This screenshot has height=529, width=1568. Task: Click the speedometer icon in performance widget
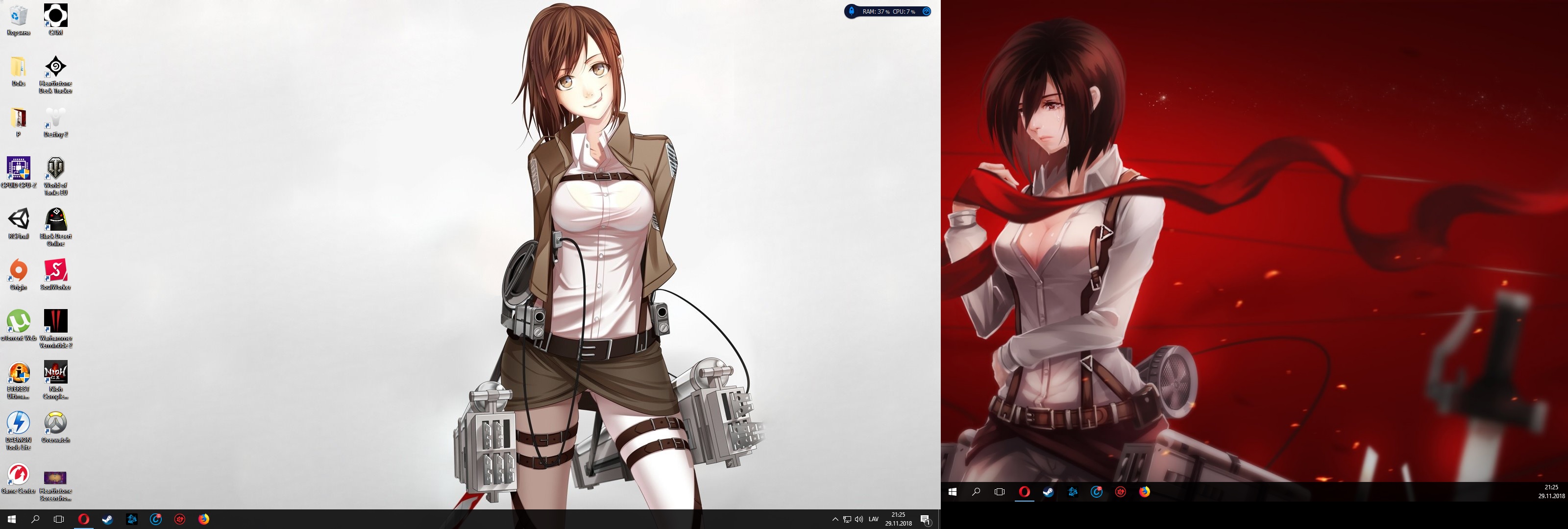(926, 11)
